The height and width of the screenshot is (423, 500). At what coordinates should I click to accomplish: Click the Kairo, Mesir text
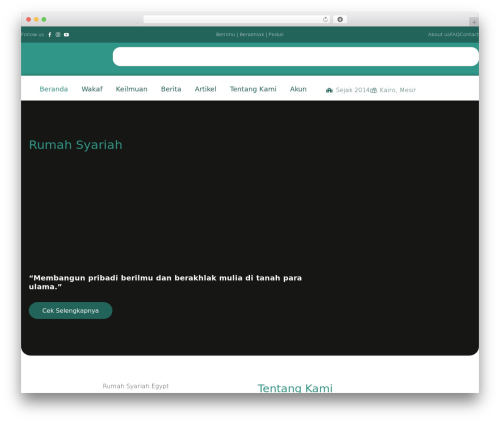coord(398,90)
